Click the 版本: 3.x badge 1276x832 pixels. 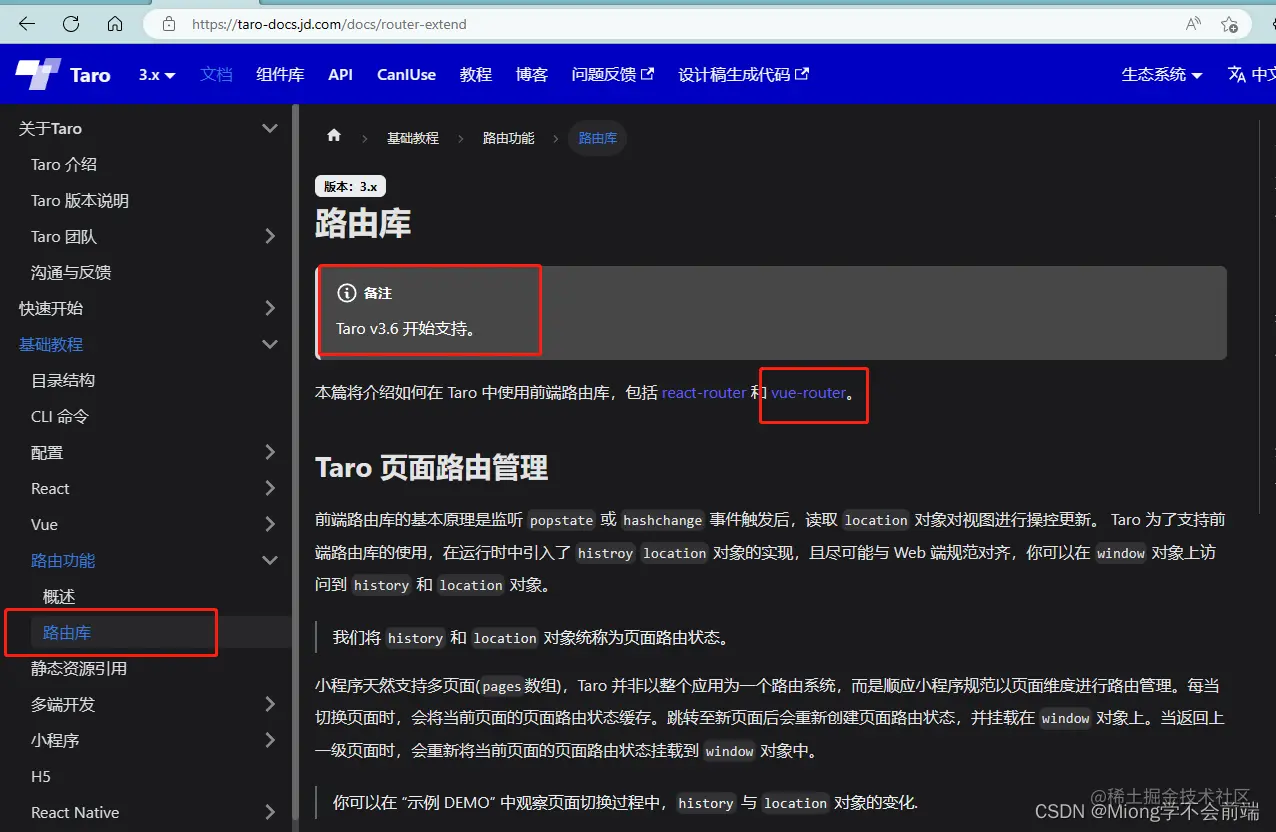tap(351, 186)
